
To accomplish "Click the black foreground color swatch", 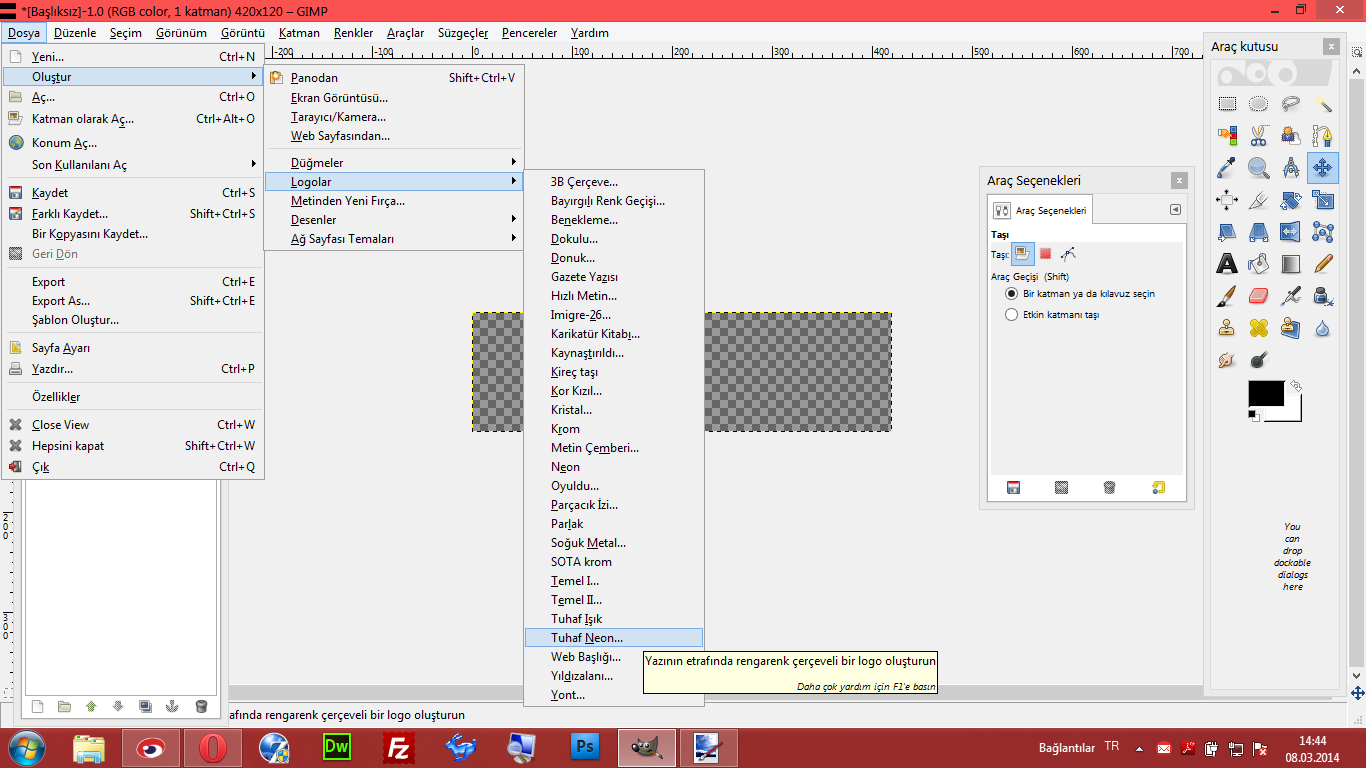I will (x=1266, y=394).
